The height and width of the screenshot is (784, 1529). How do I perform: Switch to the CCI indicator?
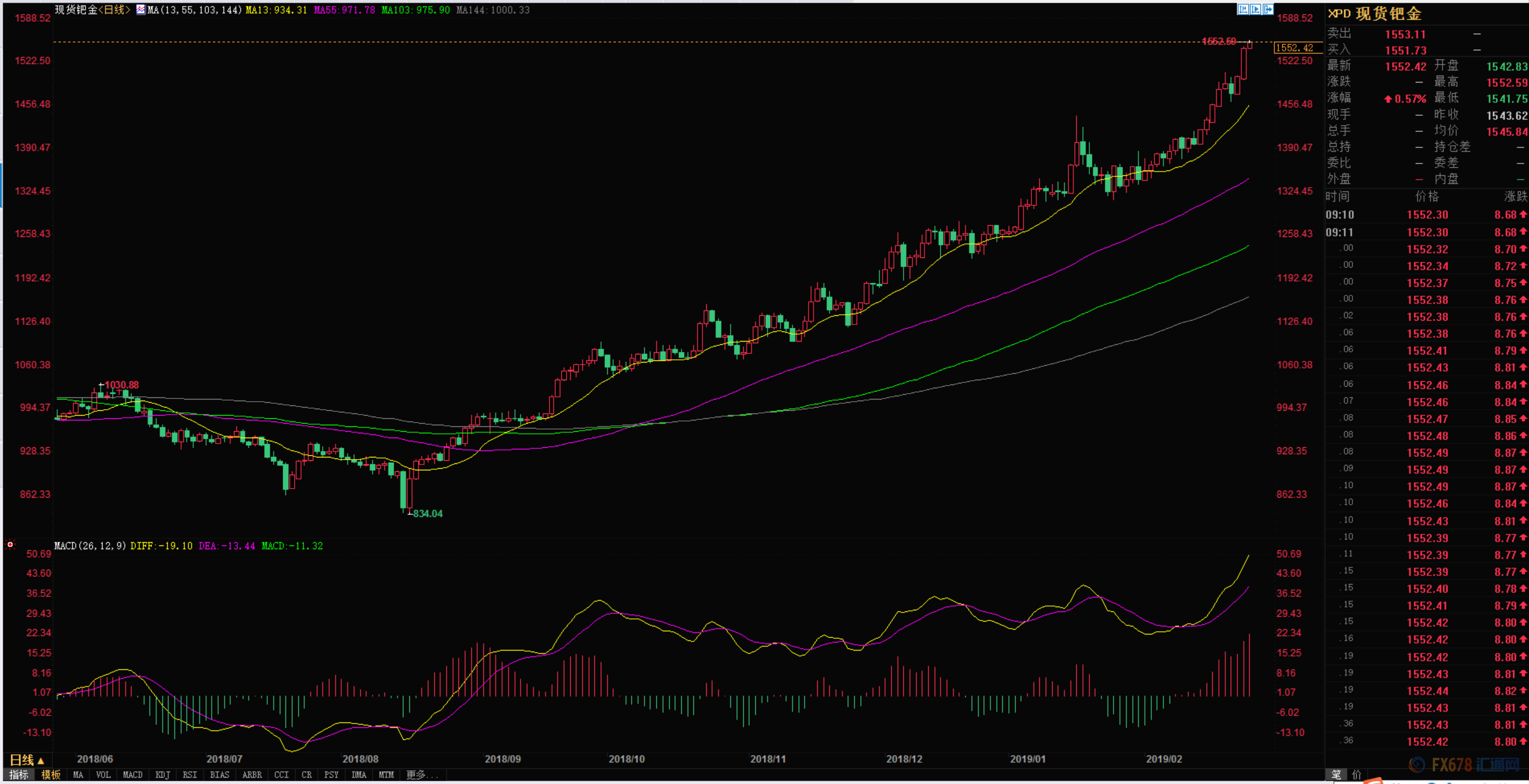tap(282, 774)
